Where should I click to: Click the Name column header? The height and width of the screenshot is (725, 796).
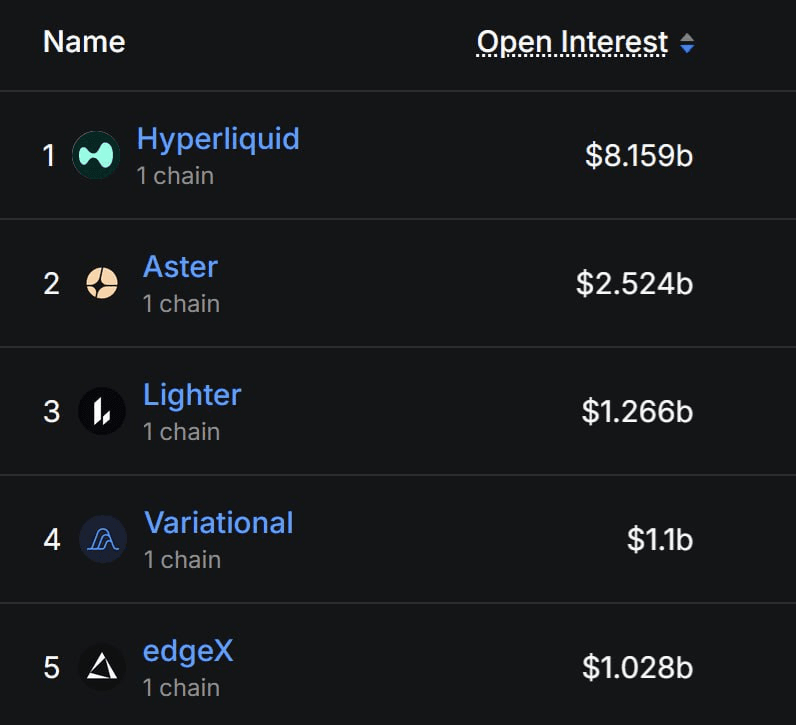pos(84,42)
